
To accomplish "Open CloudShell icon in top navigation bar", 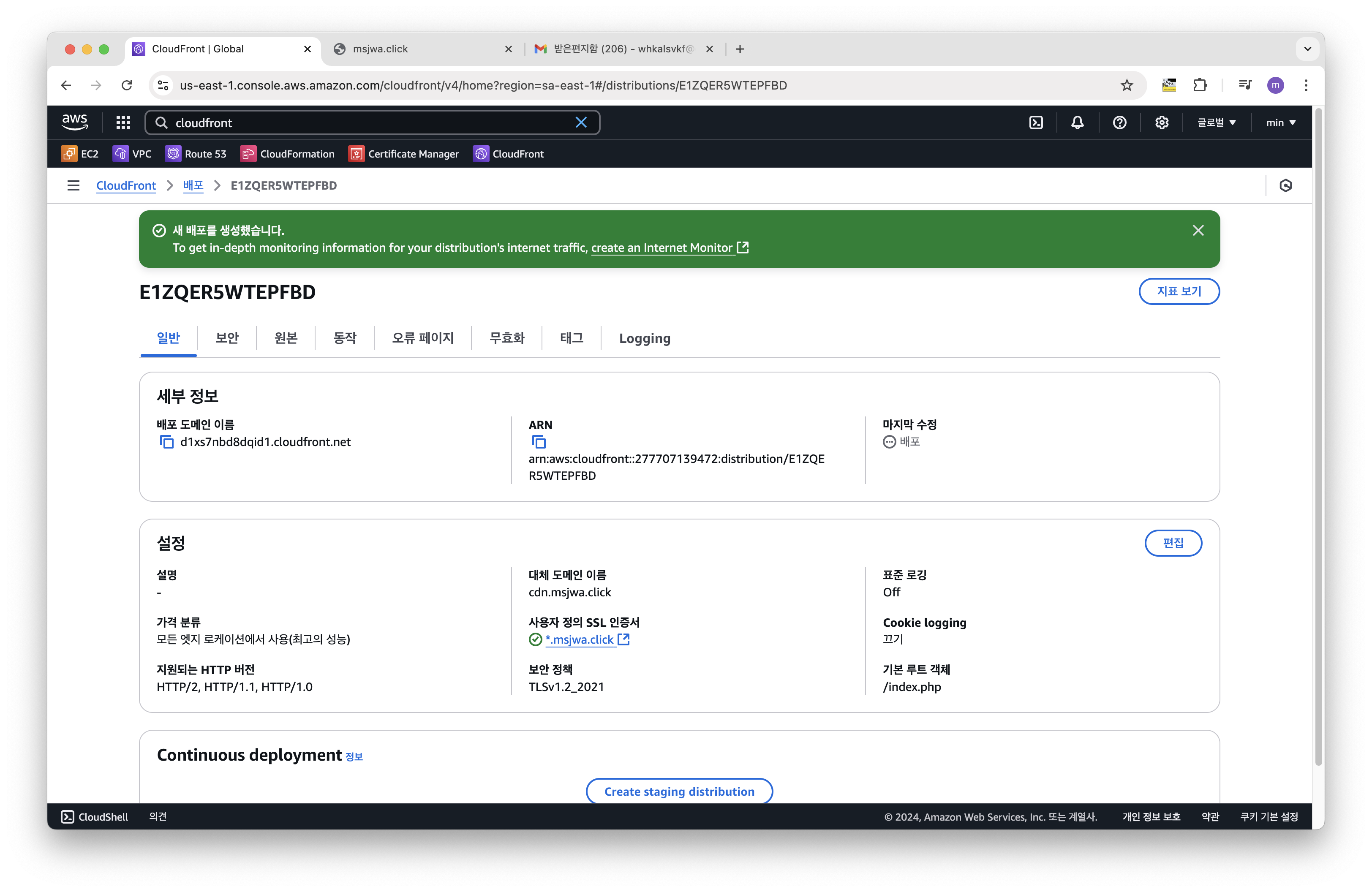I will tap(1036, 123).
